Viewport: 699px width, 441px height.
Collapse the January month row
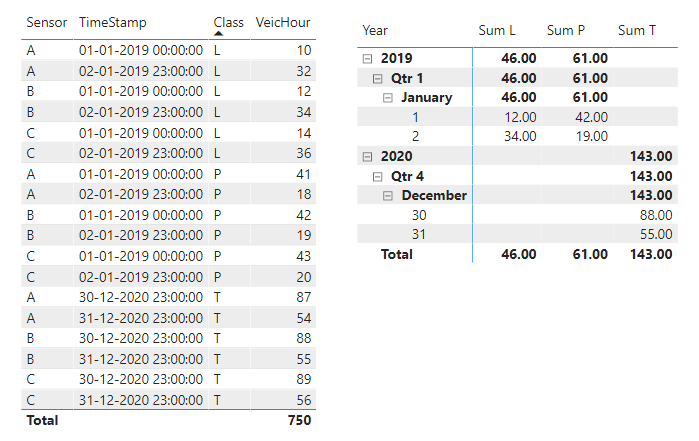click(388, 98)
